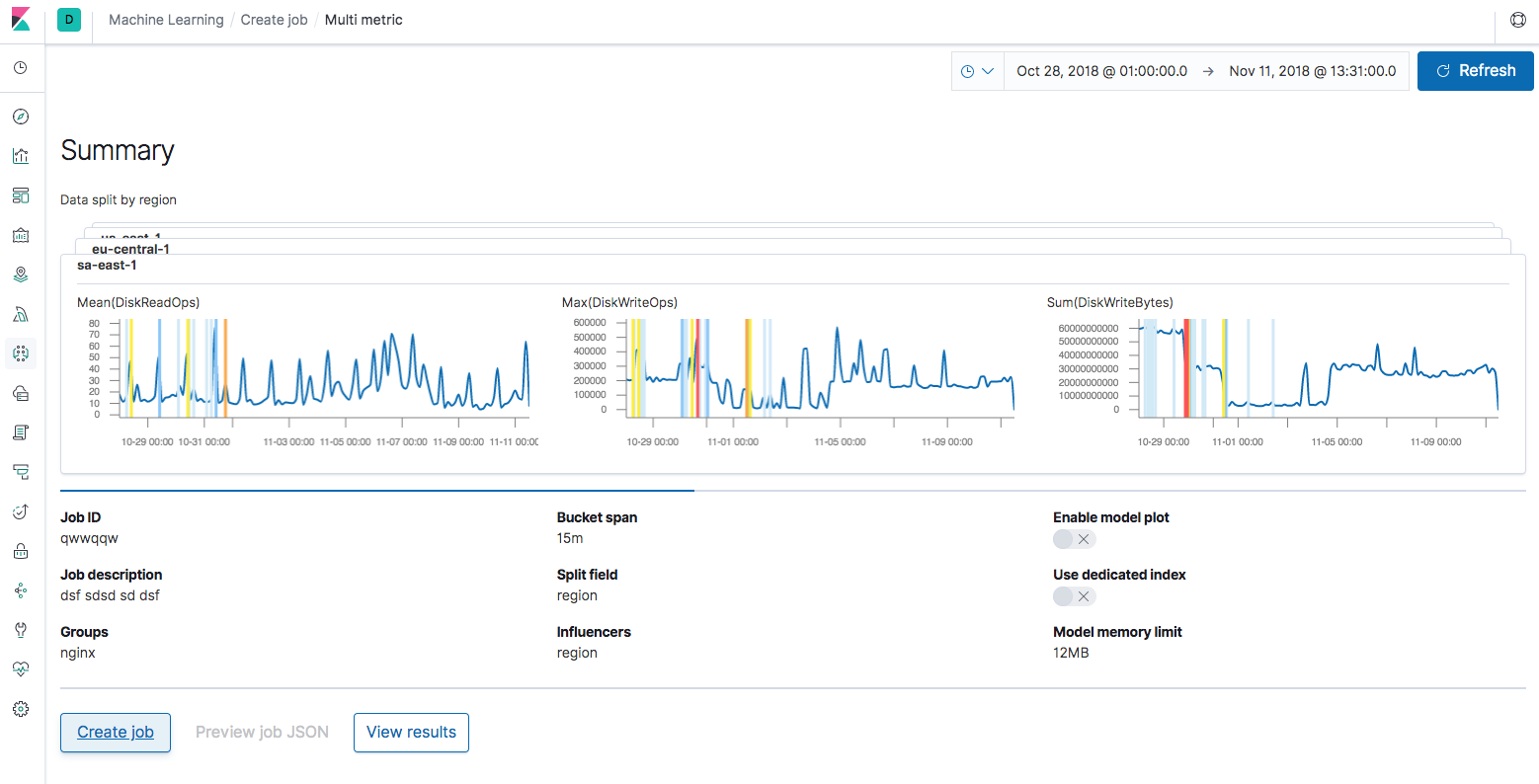Open Graph nodes icon in sidebar
Image resolution: width=1539 pixels, height=784 pixels.
(21, 590)
